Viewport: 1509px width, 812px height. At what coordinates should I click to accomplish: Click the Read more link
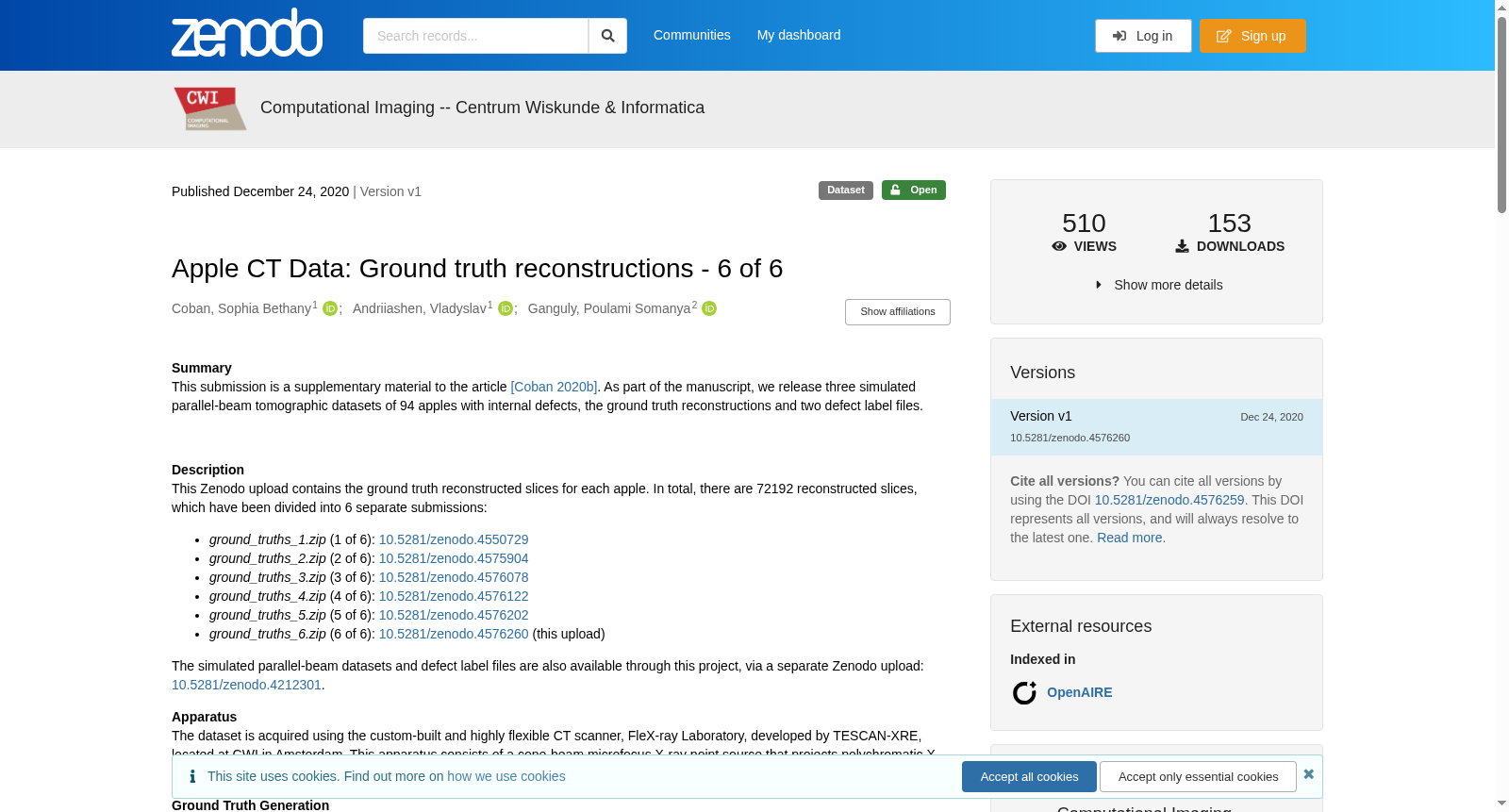(1130, 538)
